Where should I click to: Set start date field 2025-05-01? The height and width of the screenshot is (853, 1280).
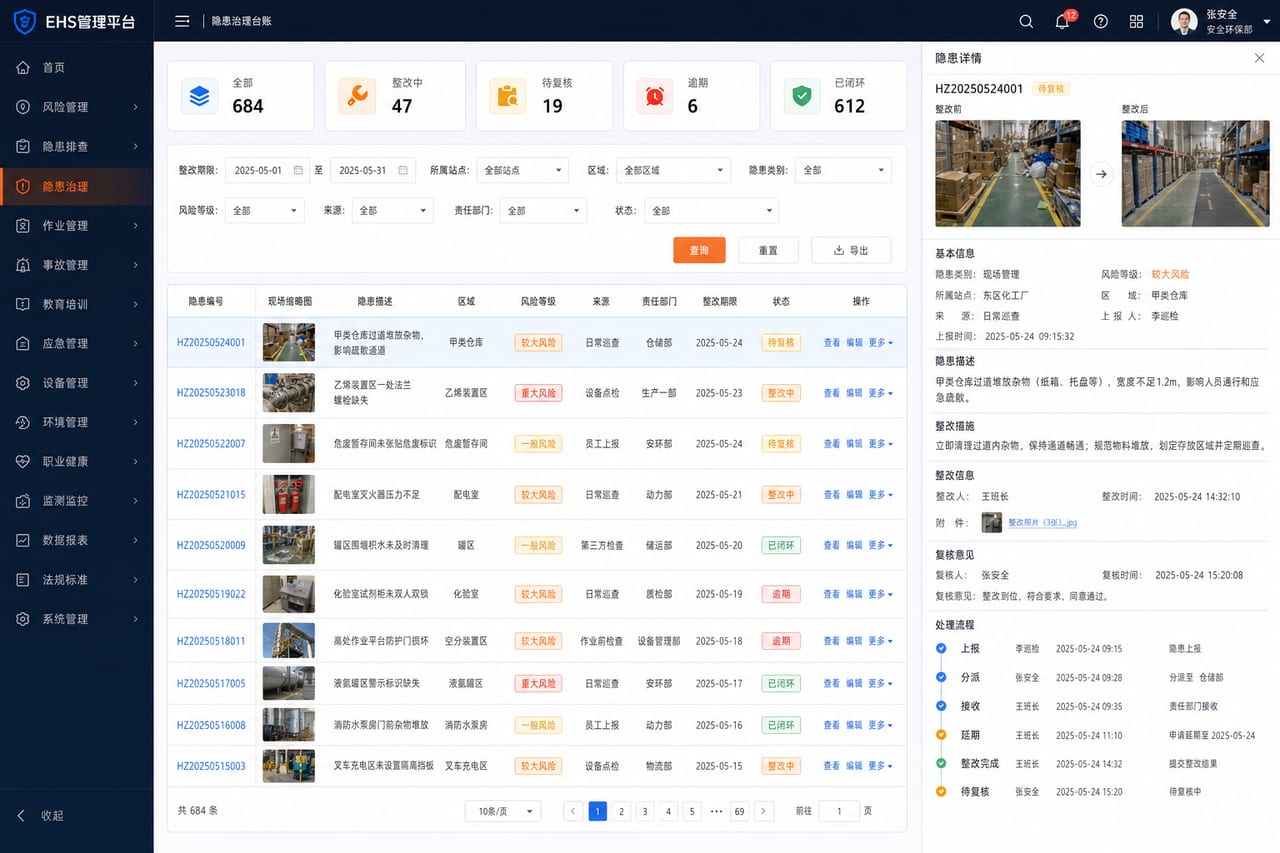tap(269, 170)
